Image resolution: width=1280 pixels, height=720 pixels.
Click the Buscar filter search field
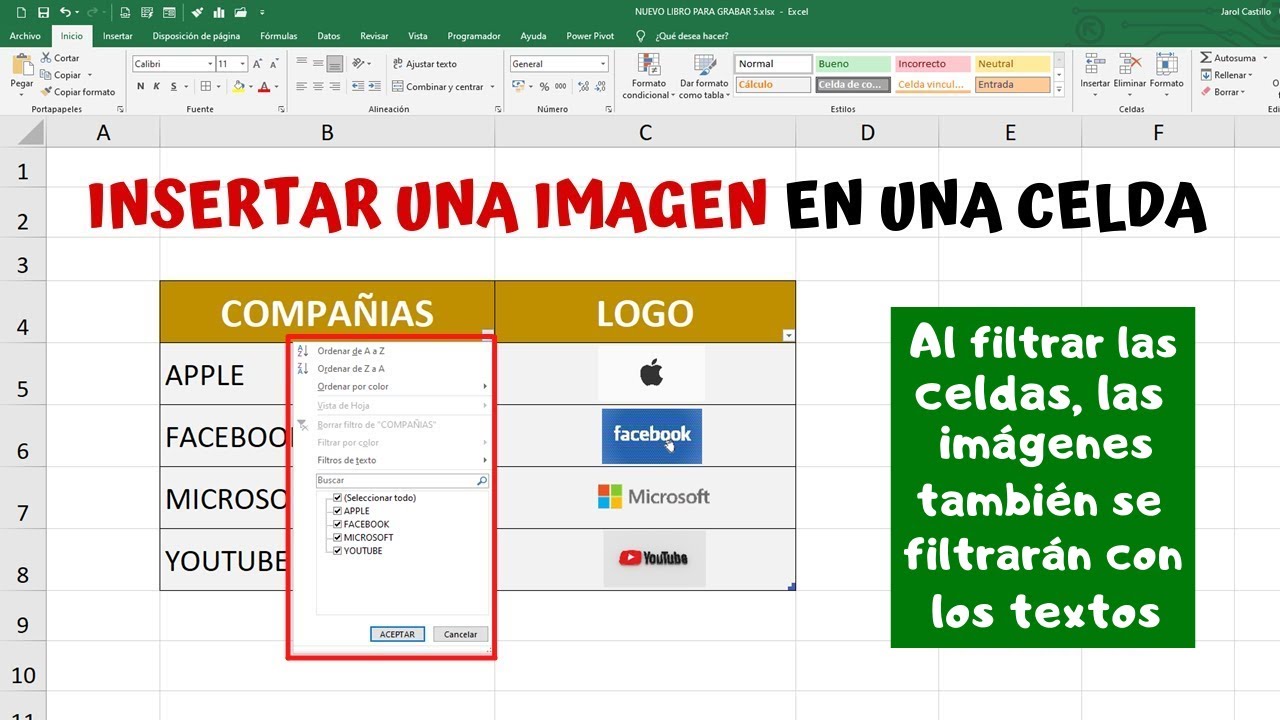(x=402, y=481)
